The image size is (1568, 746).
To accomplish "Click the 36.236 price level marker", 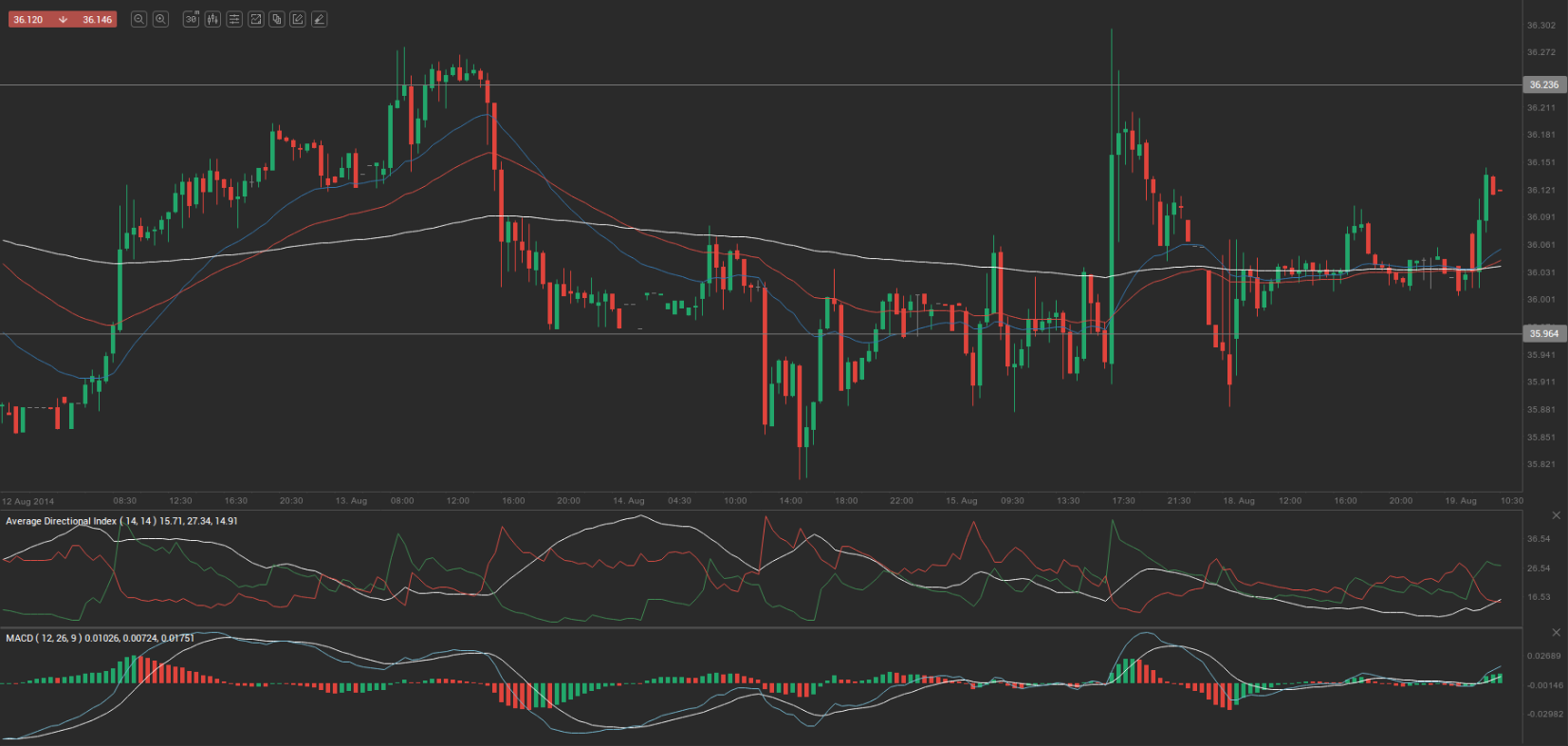I will [1543, 84].
